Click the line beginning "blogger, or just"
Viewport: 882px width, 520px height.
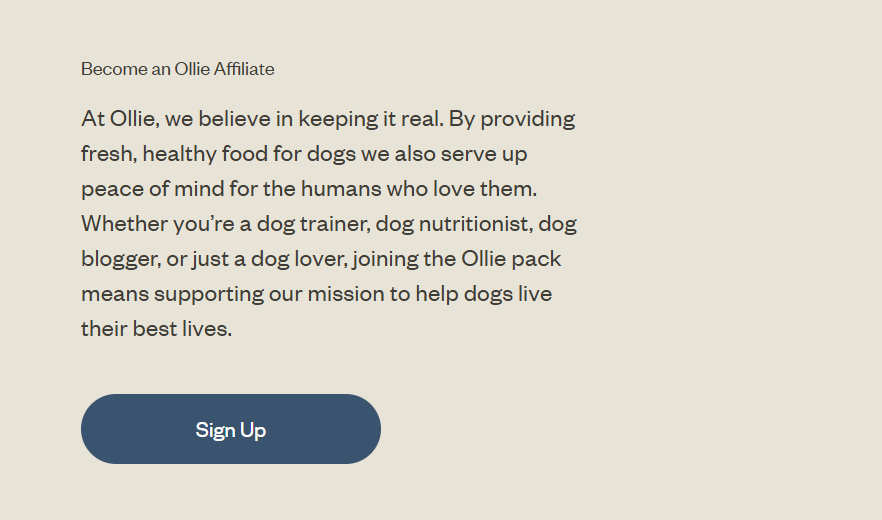point(320,259)
